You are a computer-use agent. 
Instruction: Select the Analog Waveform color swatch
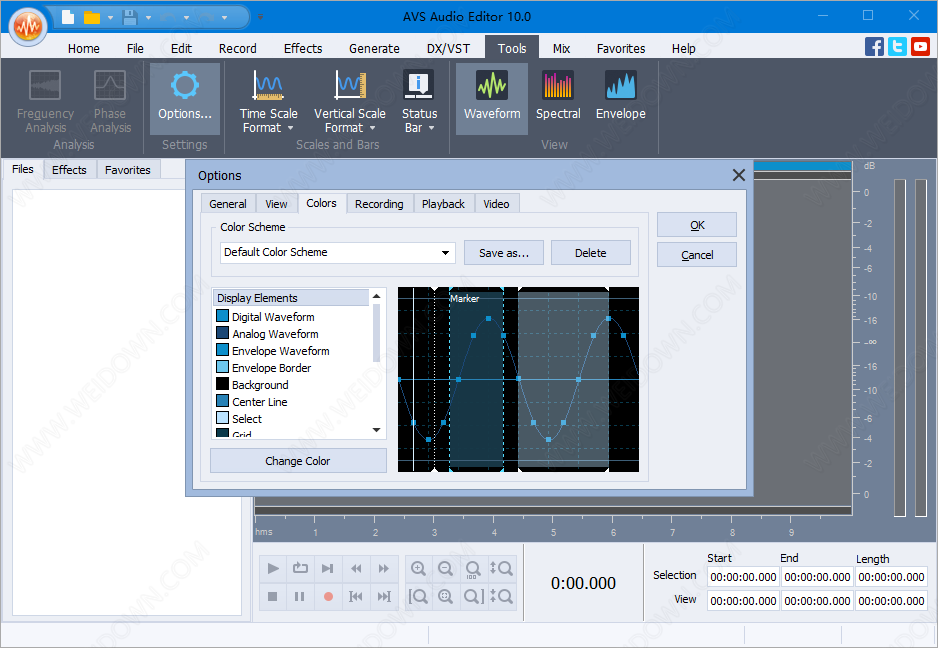(x=223, y=333)
